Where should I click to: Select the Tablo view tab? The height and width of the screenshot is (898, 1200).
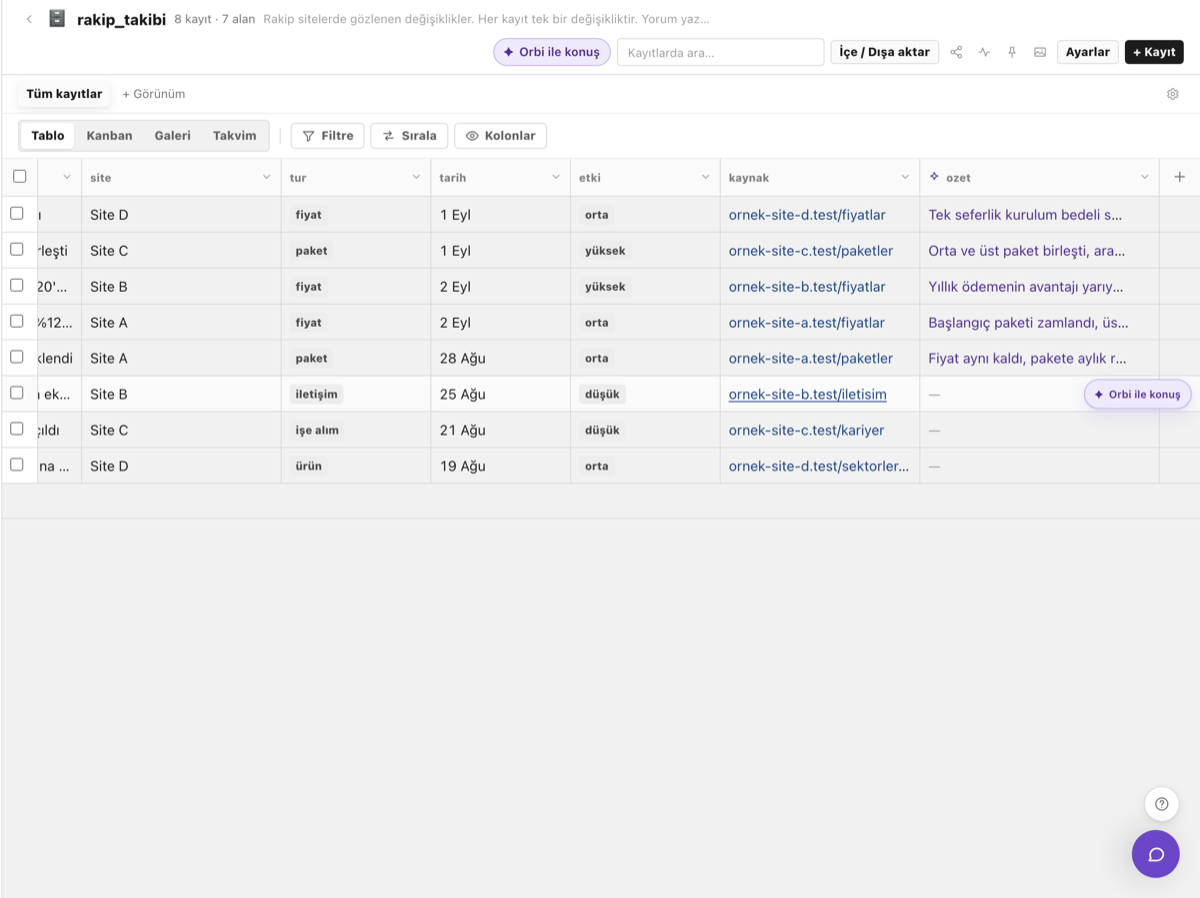(x=48, y=136)
